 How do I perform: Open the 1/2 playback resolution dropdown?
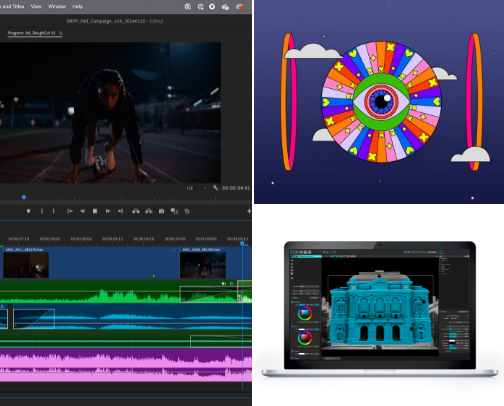click(x=196, y=188)
